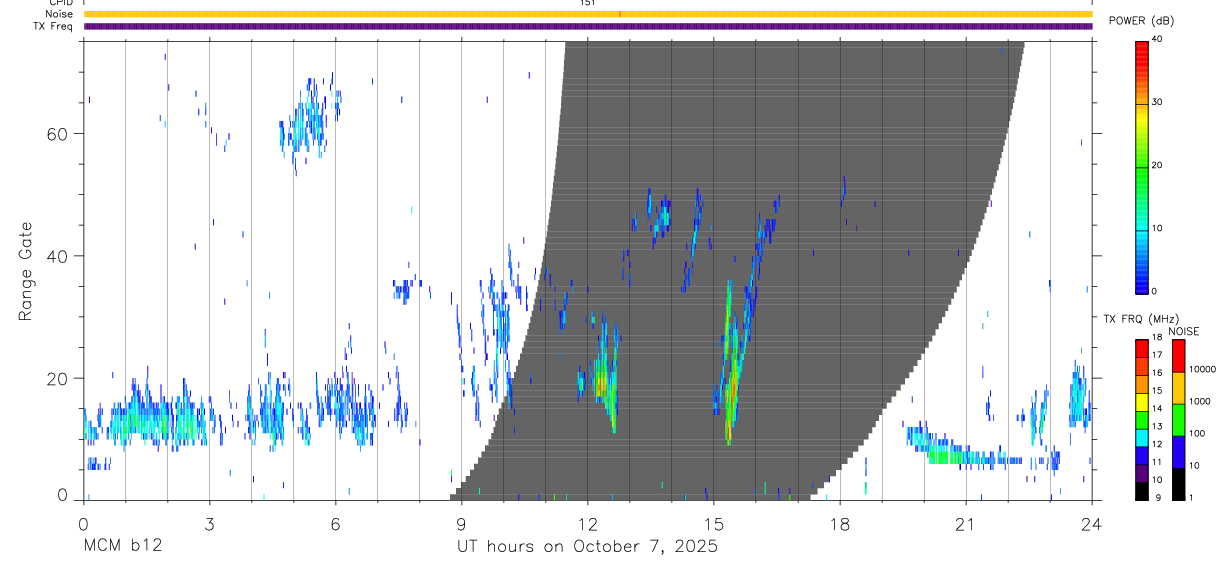The height and width of the screenshot is (567, 1228).
Task: Click the 'TX Freq' label at top left
Action: [x=54, y=26]
